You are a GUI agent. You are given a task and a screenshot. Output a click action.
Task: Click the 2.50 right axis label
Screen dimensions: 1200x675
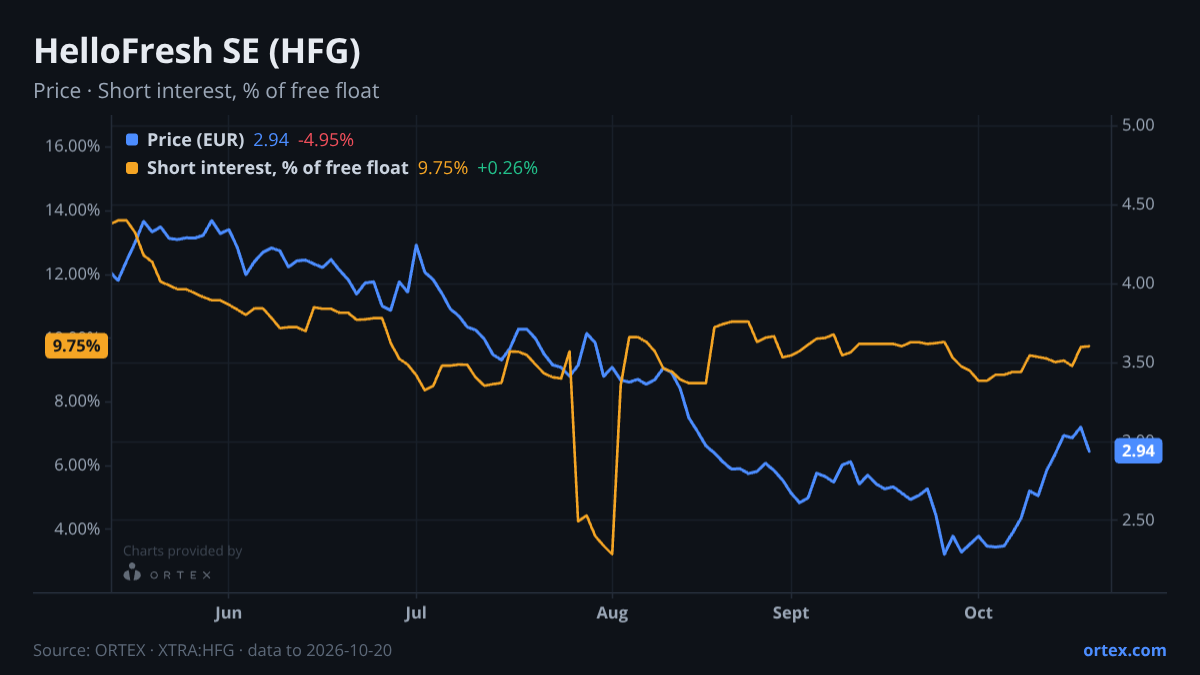point(1139,520)
